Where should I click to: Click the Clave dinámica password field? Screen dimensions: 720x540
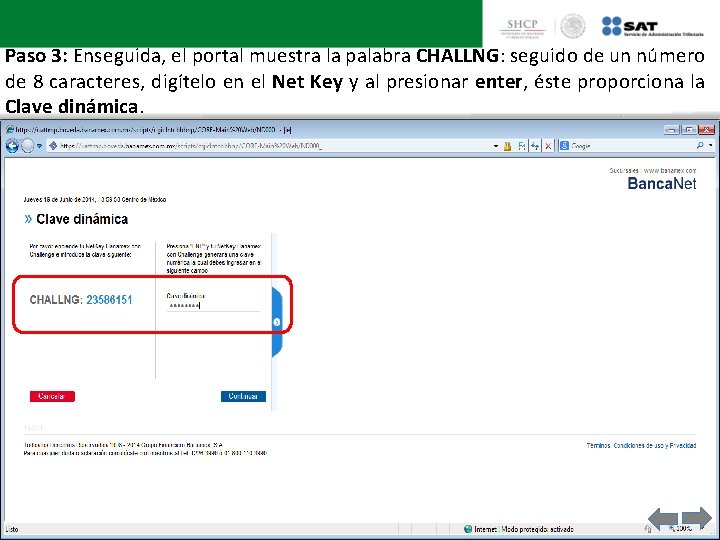coord(213,306)
